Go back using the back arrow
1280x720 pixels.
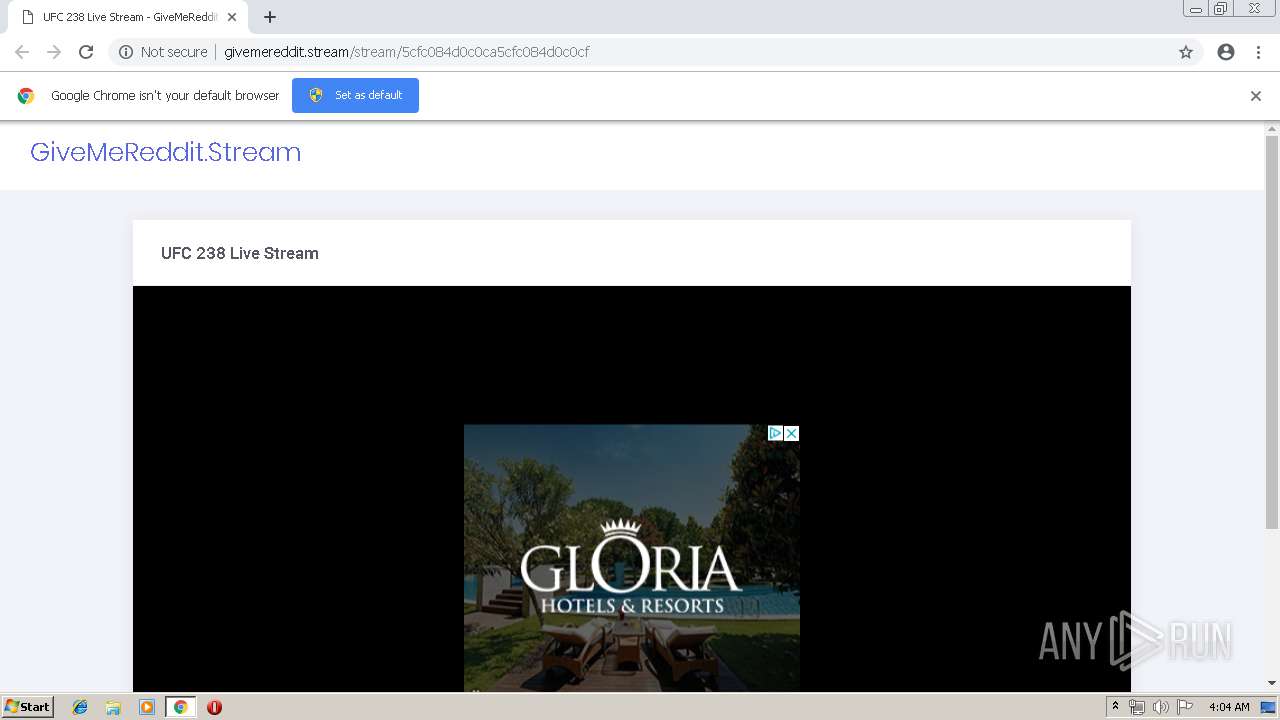(x=22, y=52)
